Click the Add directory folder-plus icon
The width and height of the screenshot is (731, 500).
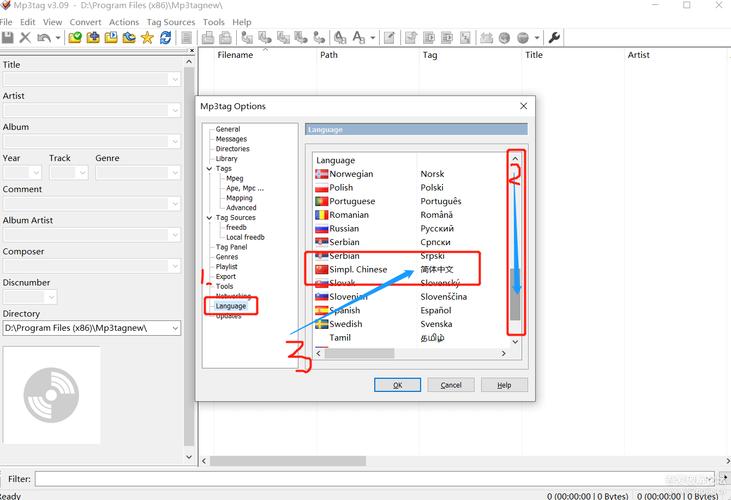pos(93,38)
